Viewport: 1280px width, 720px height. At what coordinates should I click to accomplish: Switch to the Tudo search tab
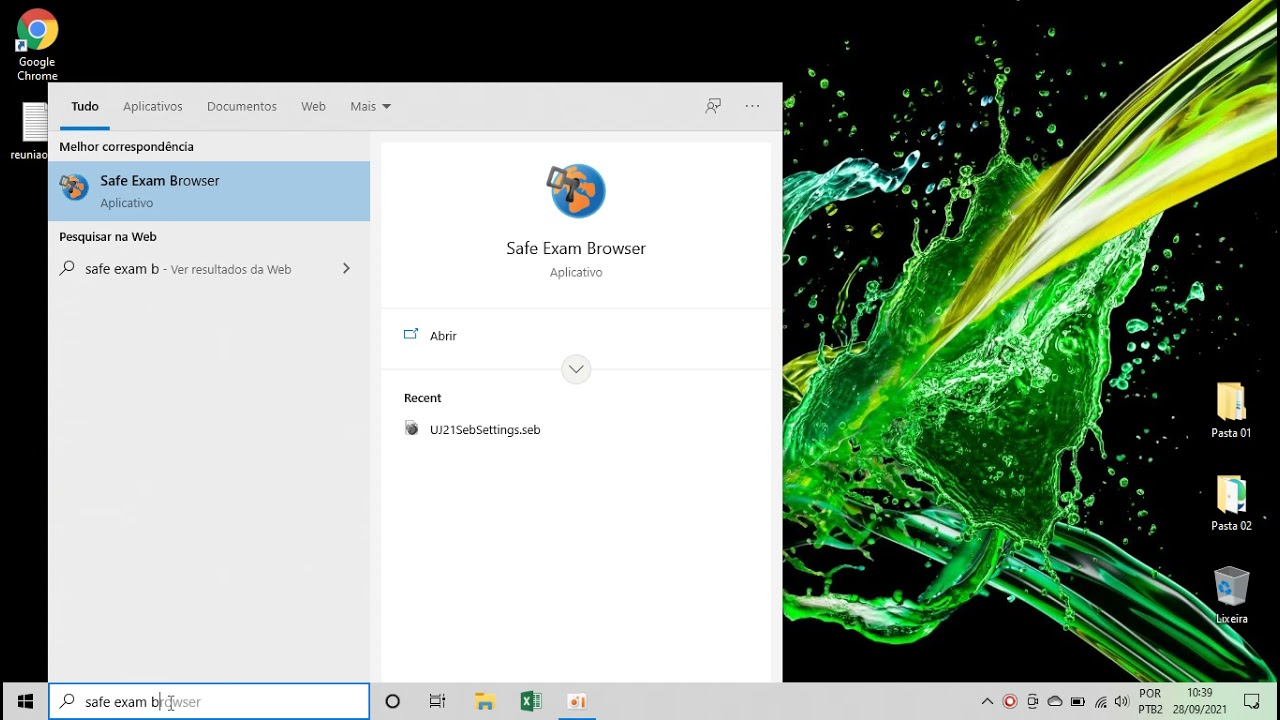tap(85, 106)
